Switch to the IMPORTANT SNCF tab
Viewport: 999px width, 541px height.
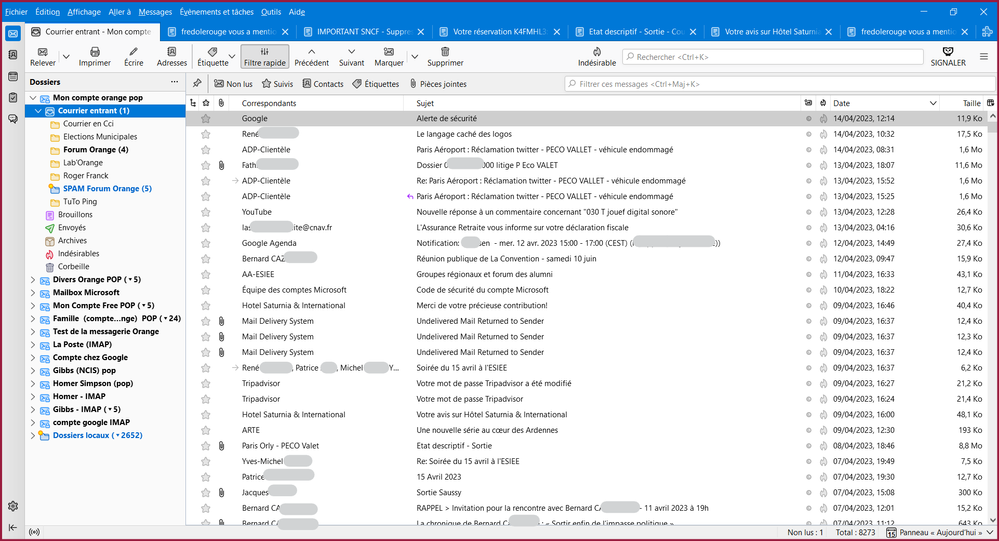(x=359, y=32)
